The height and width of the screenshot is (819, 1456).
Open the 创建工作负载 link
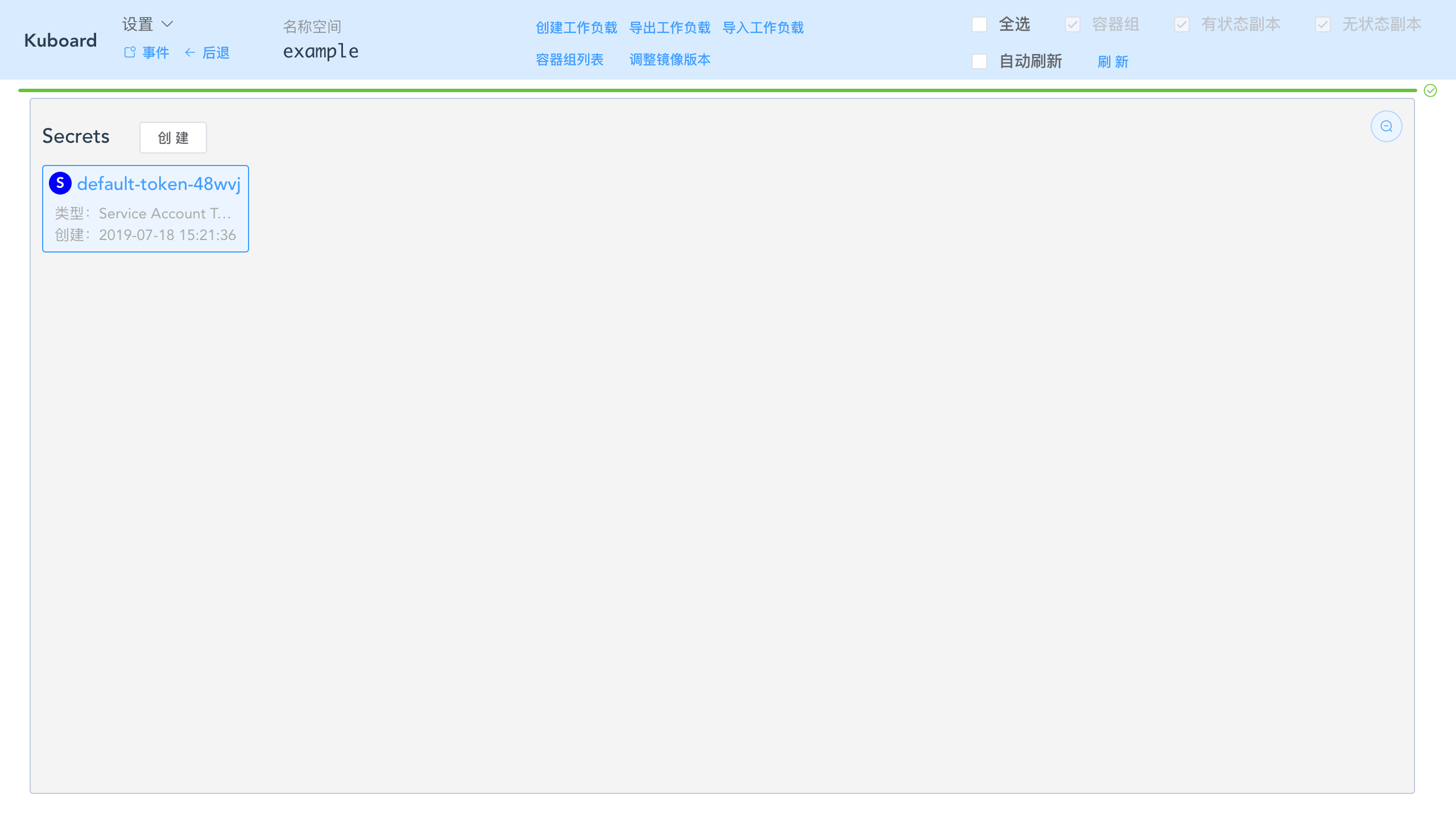576,27
